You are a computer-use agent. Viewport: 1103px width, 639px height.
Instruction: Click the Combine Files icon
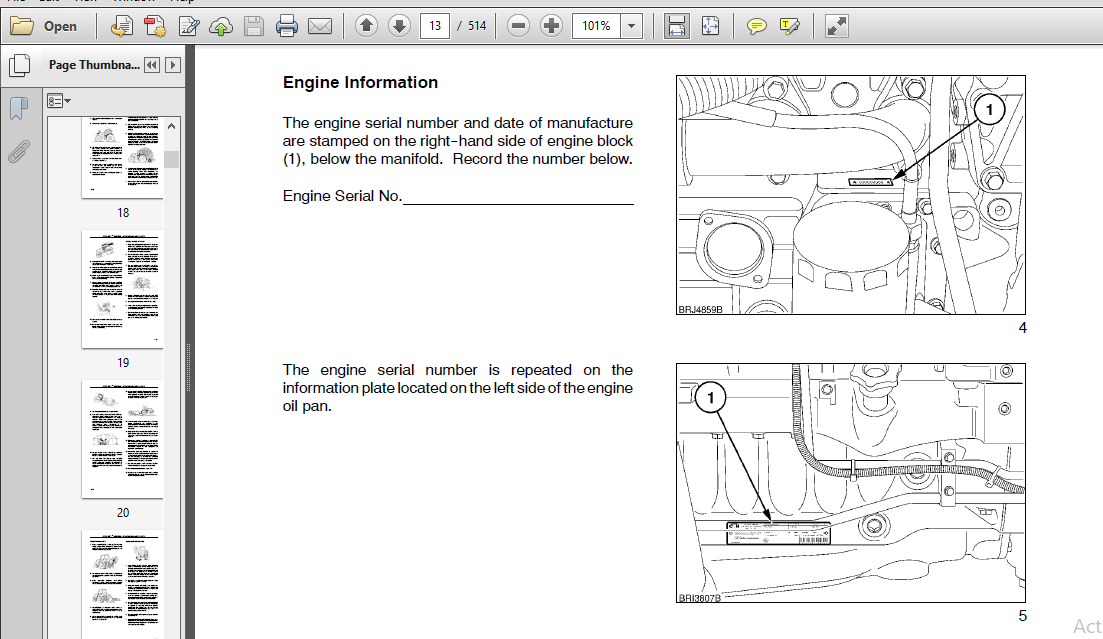155,27
